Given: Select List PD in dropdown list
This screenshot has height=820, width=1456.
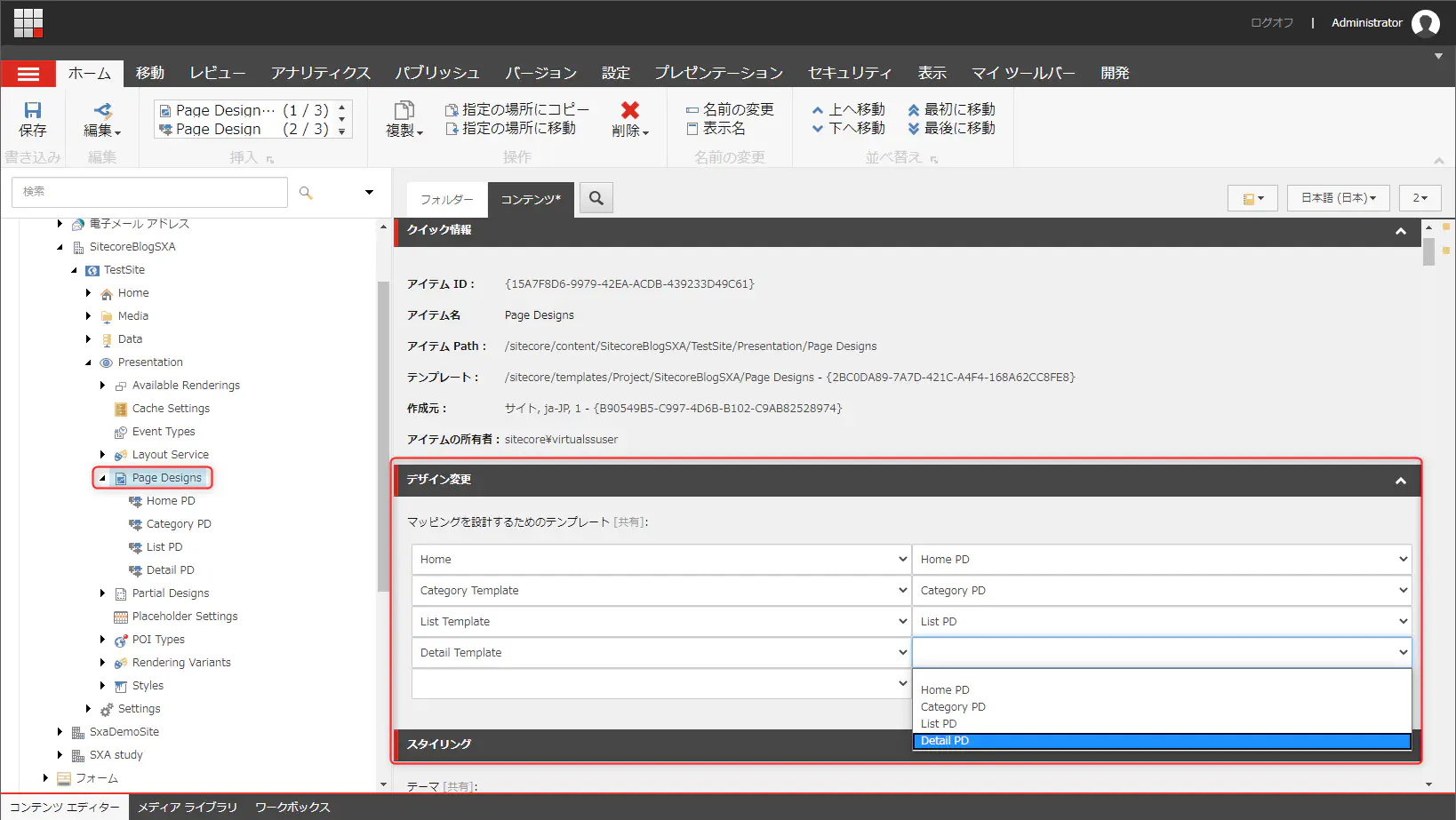Looking at the screenshot, I should 1162,724.
